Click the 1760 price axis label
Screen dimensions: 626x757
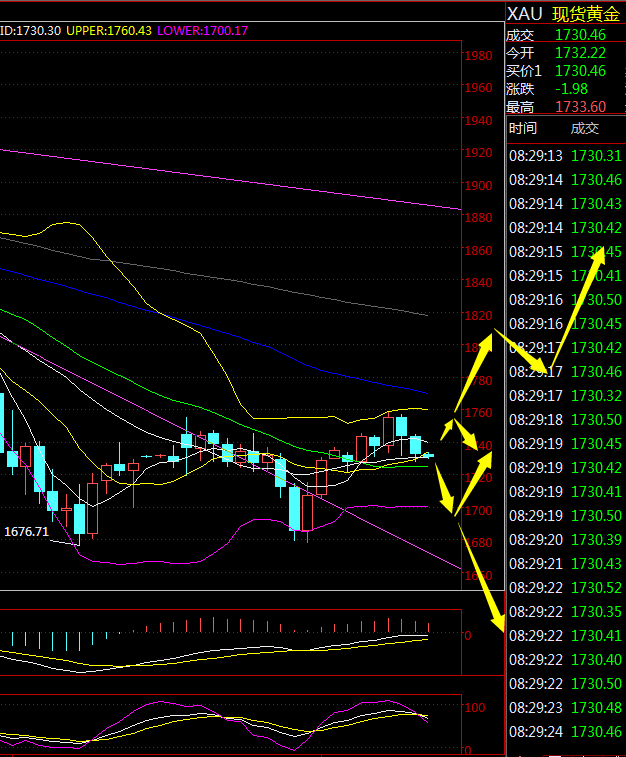(478, 413)
